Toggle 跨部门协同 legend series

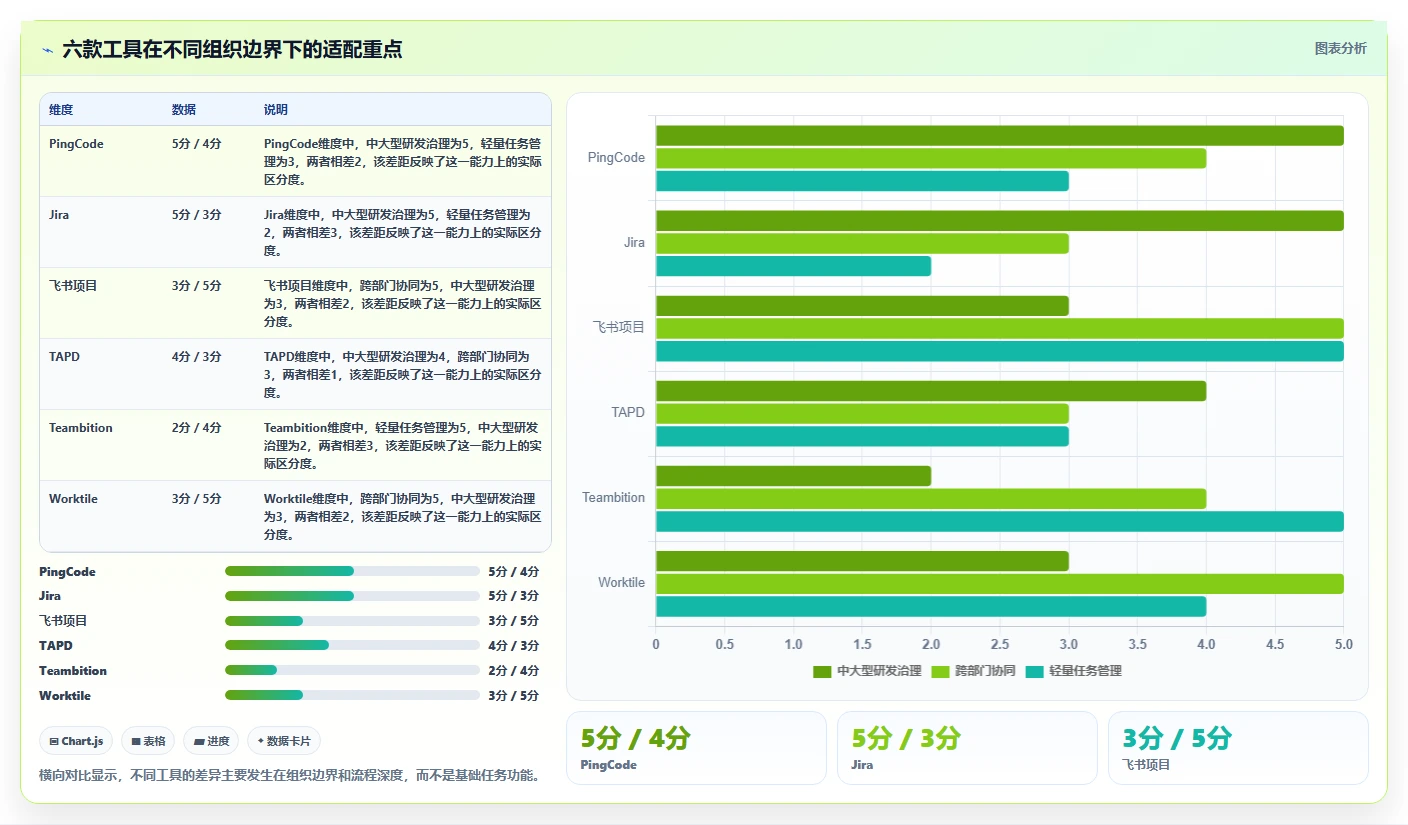click(x=972, y=671)
